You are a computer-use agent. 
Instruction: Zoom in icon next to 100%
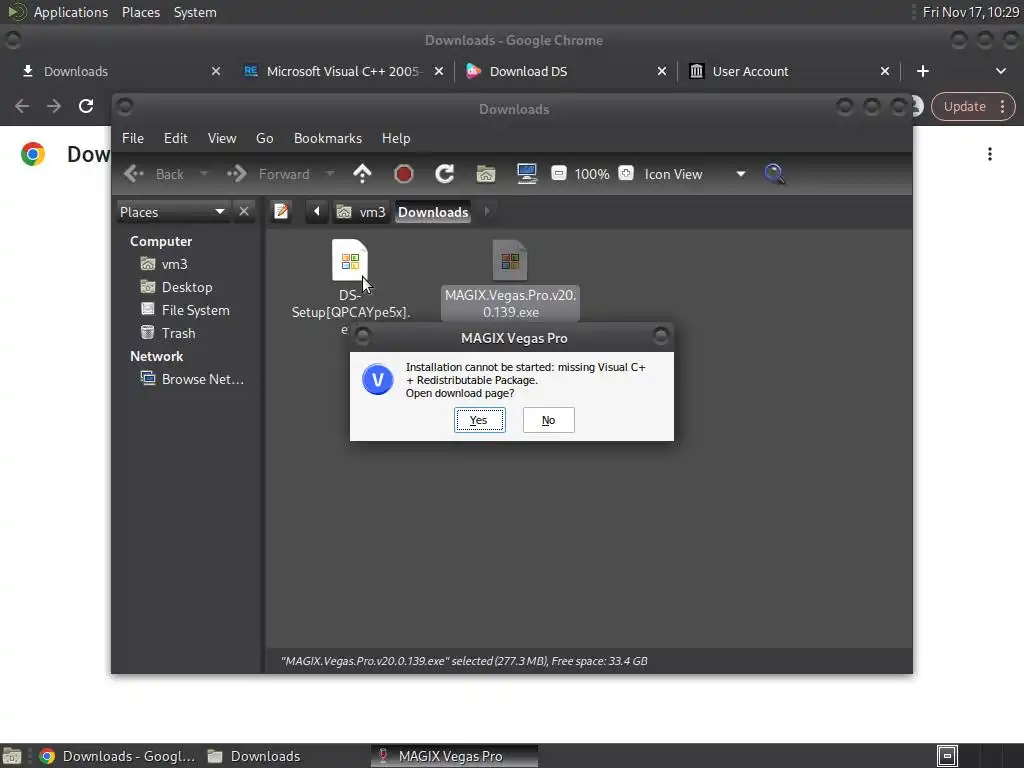pyautogui.click(x=626, y=173)
